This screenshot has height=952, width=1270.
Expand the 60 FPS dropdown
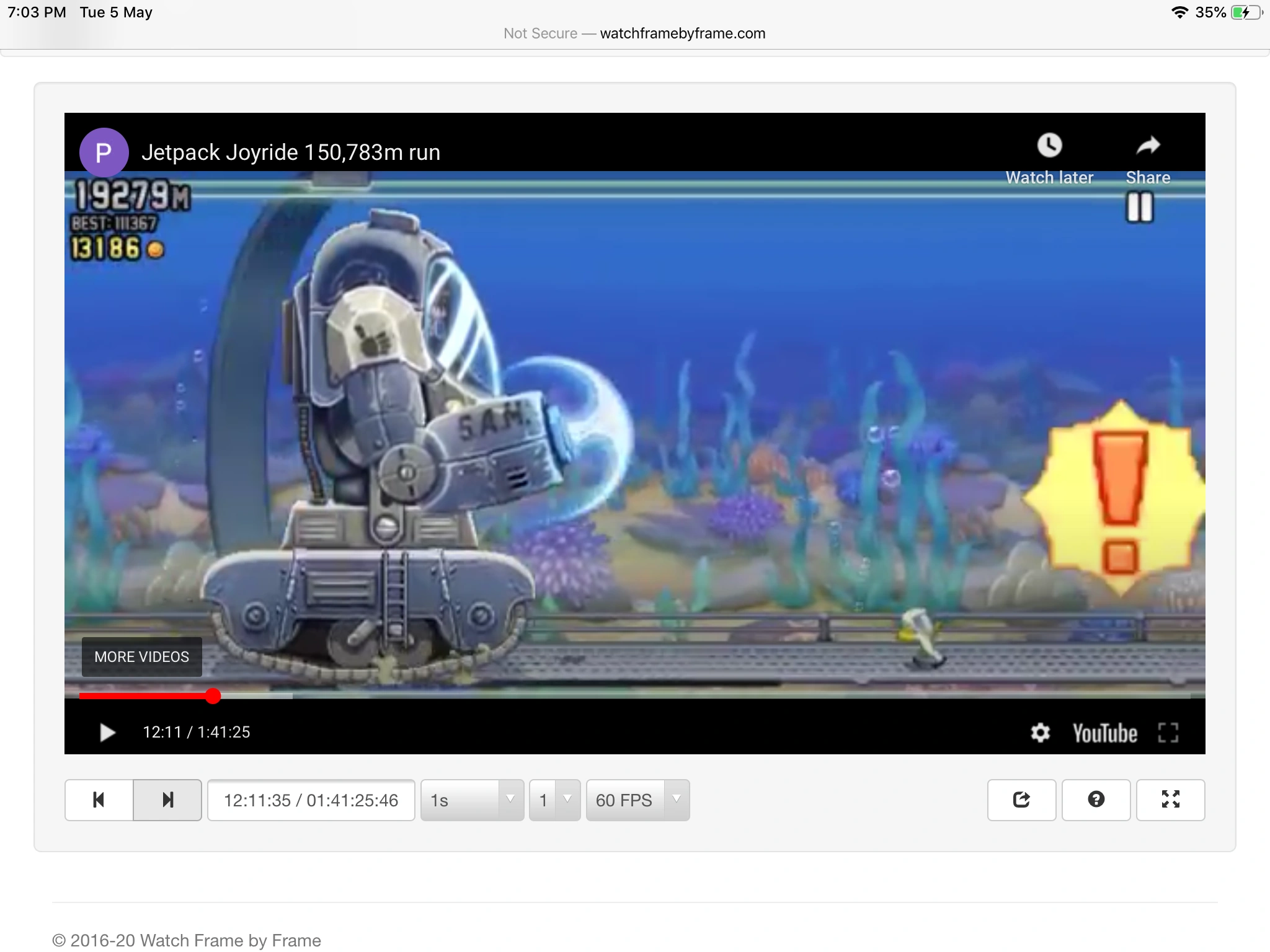click(x=637, y=800)
